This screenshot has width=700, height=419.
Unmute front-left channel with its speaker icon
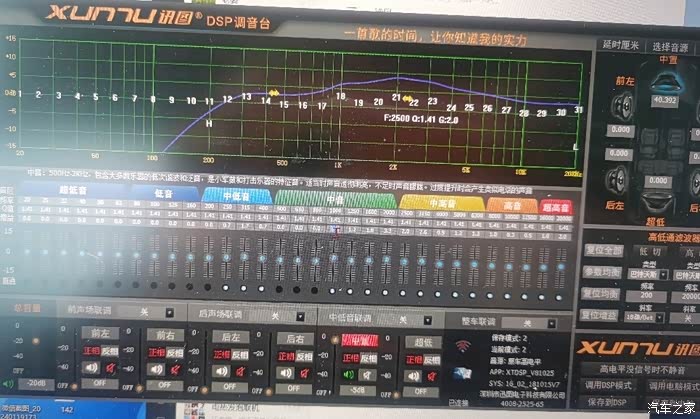point(91,368)
